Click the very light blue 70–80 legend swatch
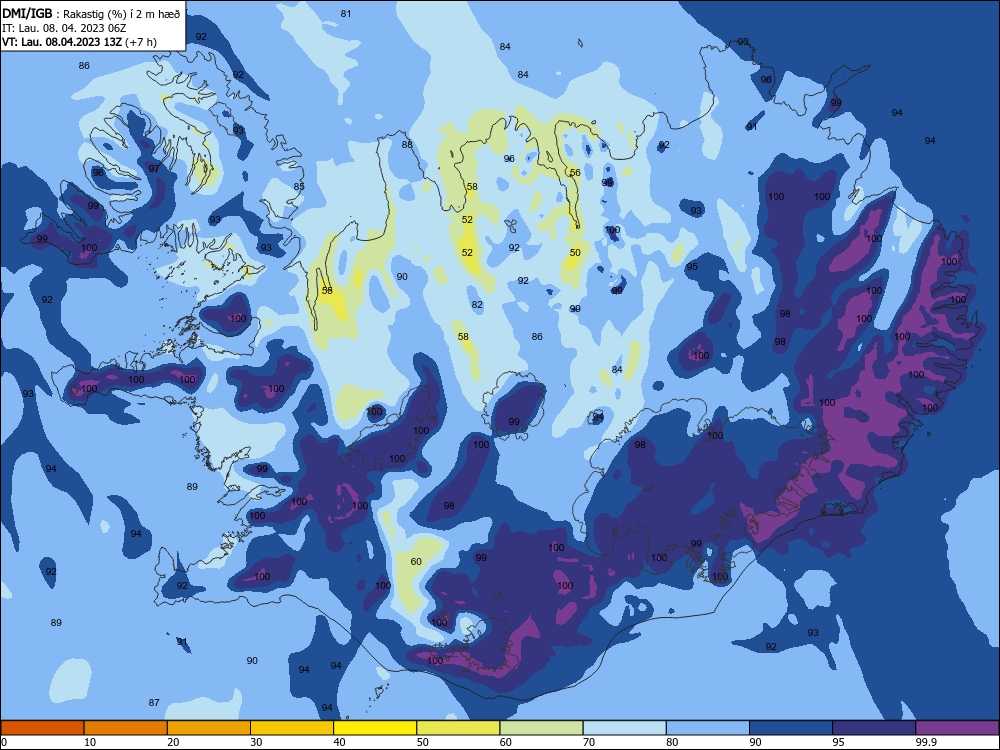Screen dimensions: 1000x750 [x=624, y=728]
